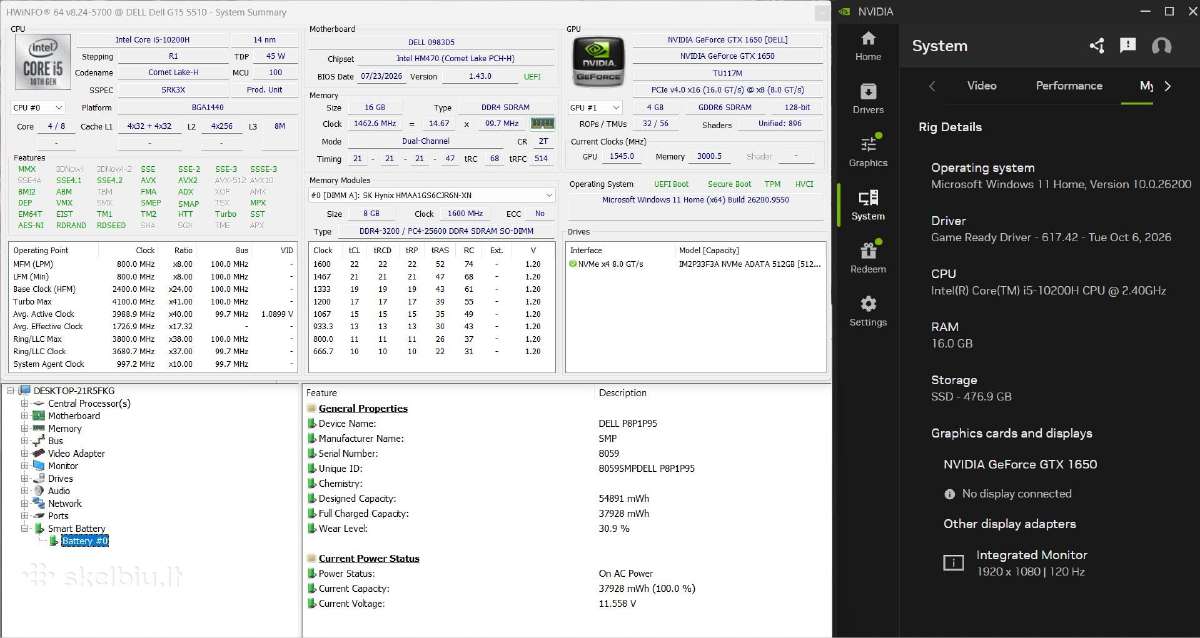Screen dimensions: 1200x638
Task: Expand the Motherboard tree node
Action: point(24,416)
